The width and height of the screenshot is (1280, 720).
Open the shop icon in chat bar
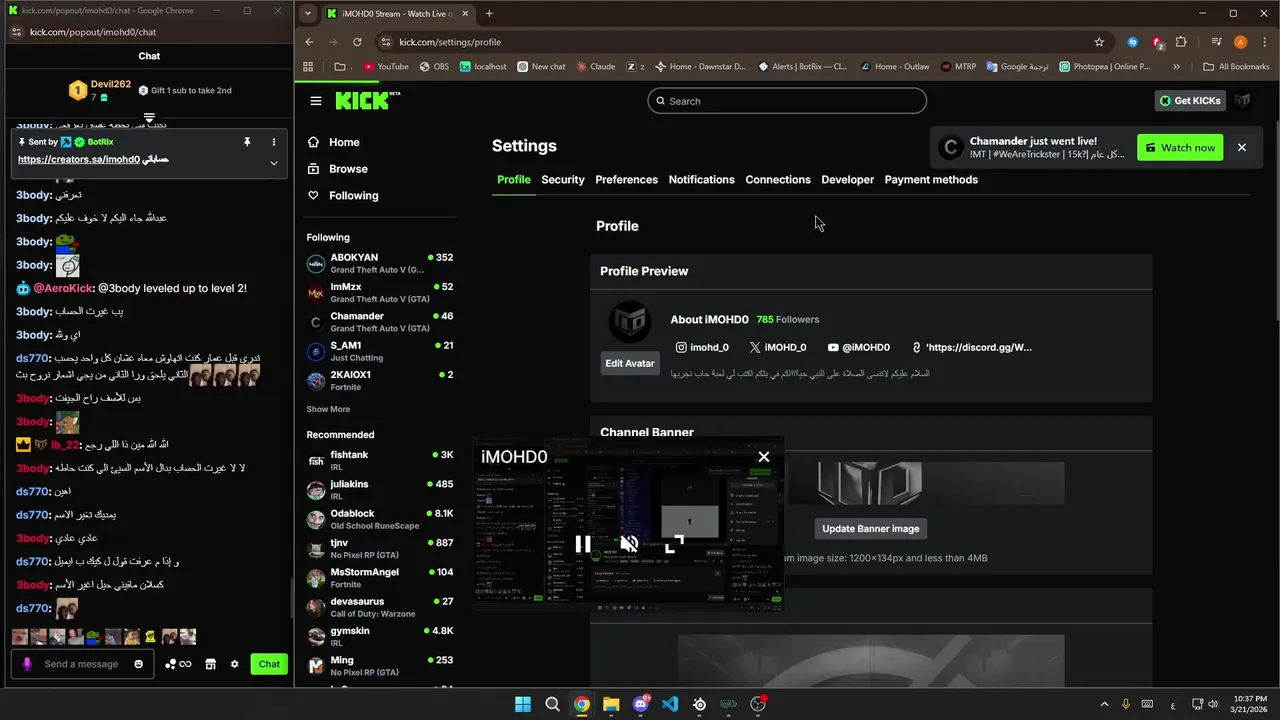click(210, 664)
